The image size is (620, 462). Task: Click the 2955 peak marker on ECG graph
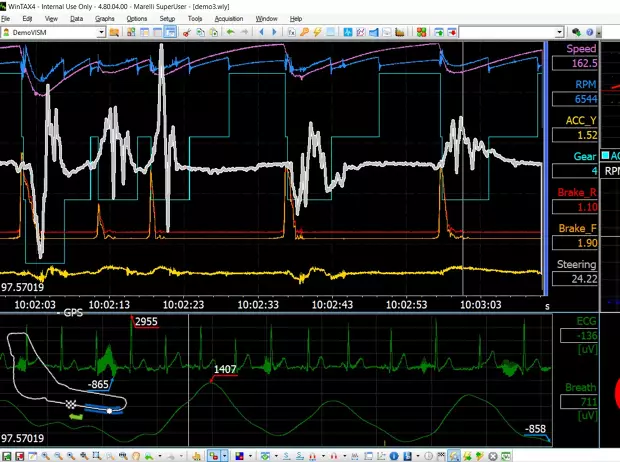pyautogui.click(x=146, y=322)
